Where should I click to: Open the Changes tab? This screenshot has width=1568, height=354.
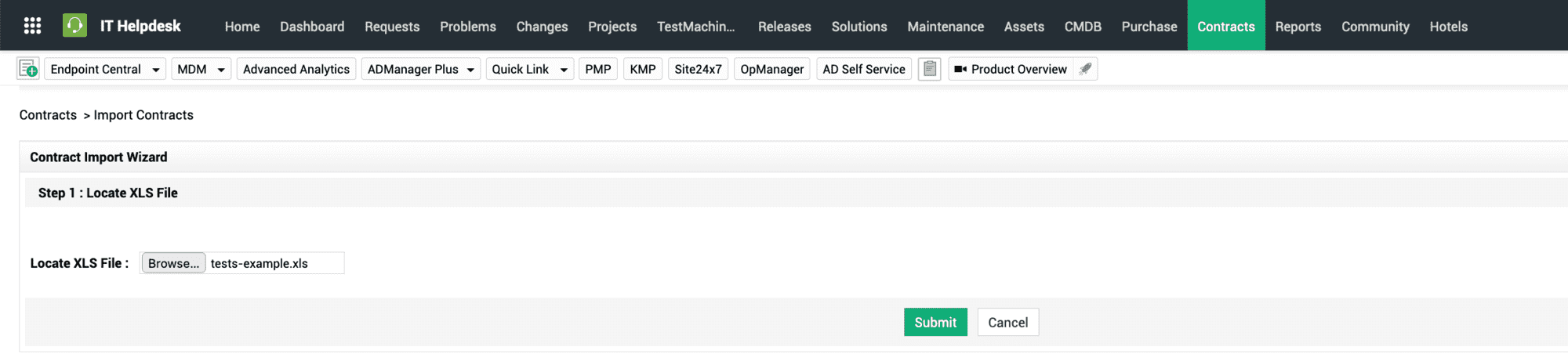point(542,26)
